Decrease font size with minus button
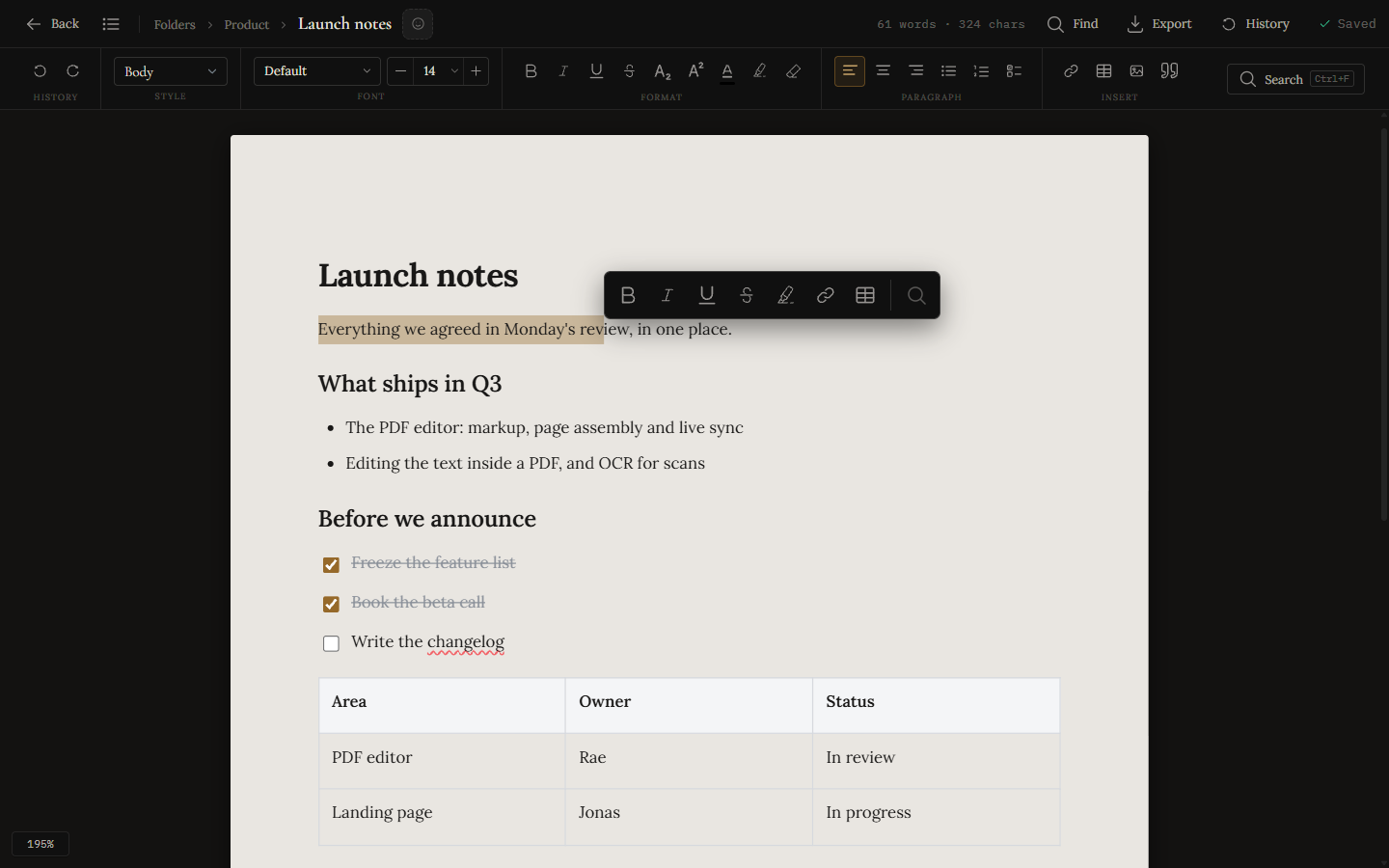The image size is (1389, 868). 400,71
